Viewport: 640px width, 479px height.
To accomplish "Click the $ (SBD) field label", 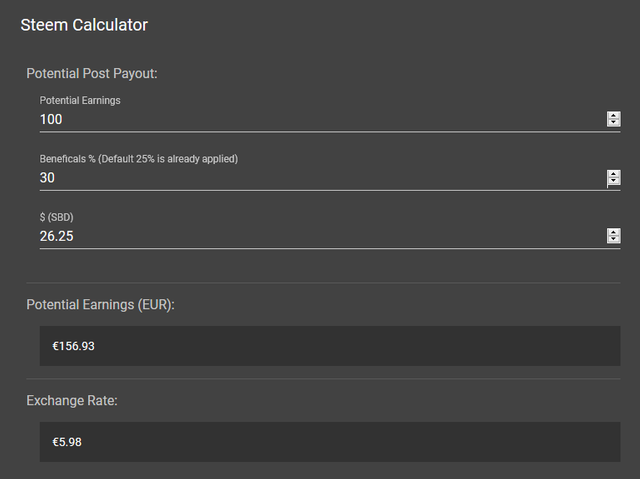I will pyautogui.click(x=56, y=217).
